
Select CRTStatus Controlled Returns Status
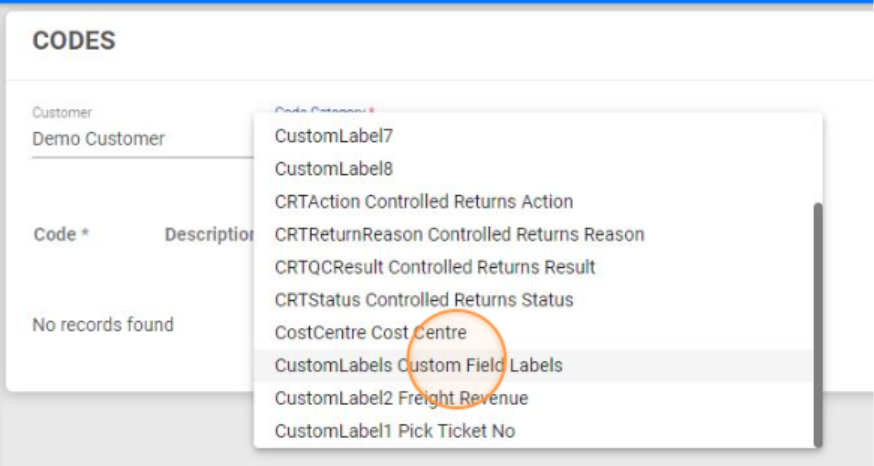tap(424, 300)
